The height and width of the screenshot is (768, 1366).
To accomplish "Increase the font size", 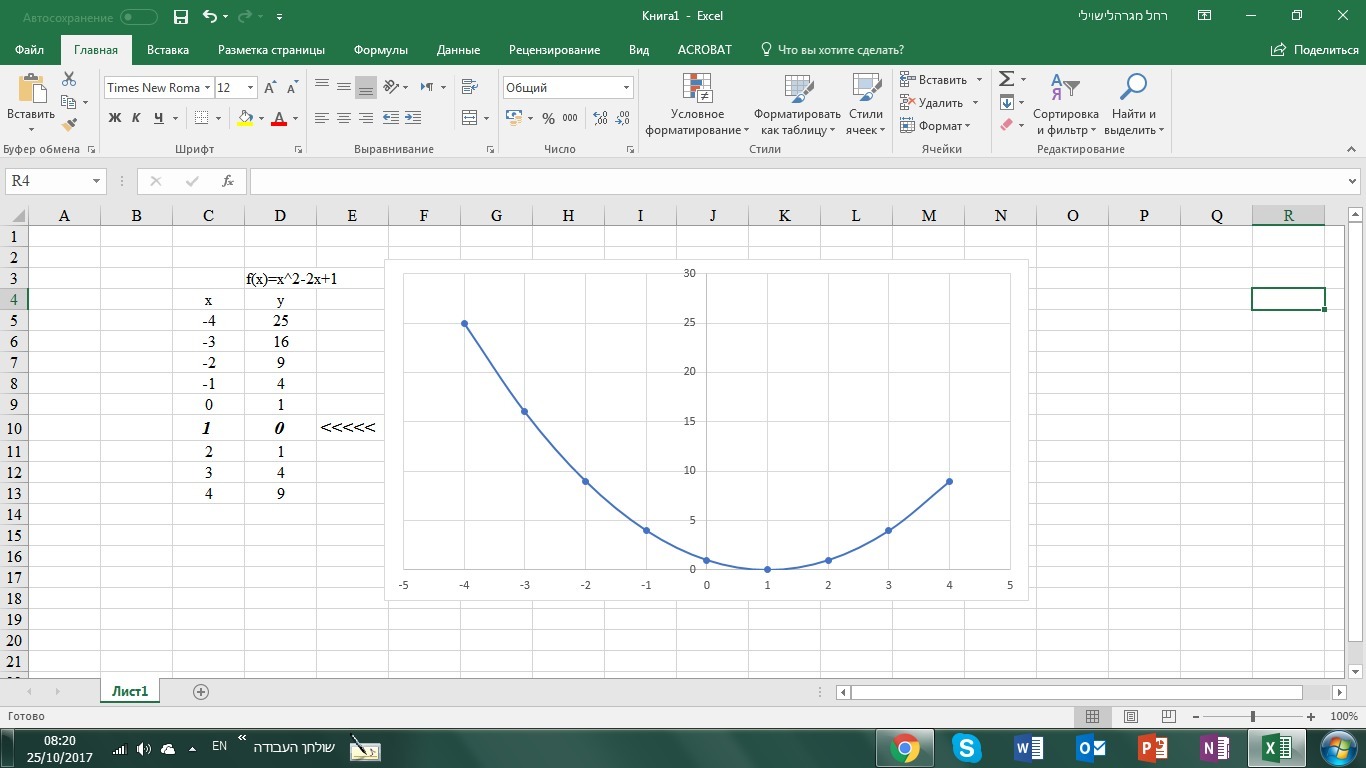I will [x=270, y=88].
